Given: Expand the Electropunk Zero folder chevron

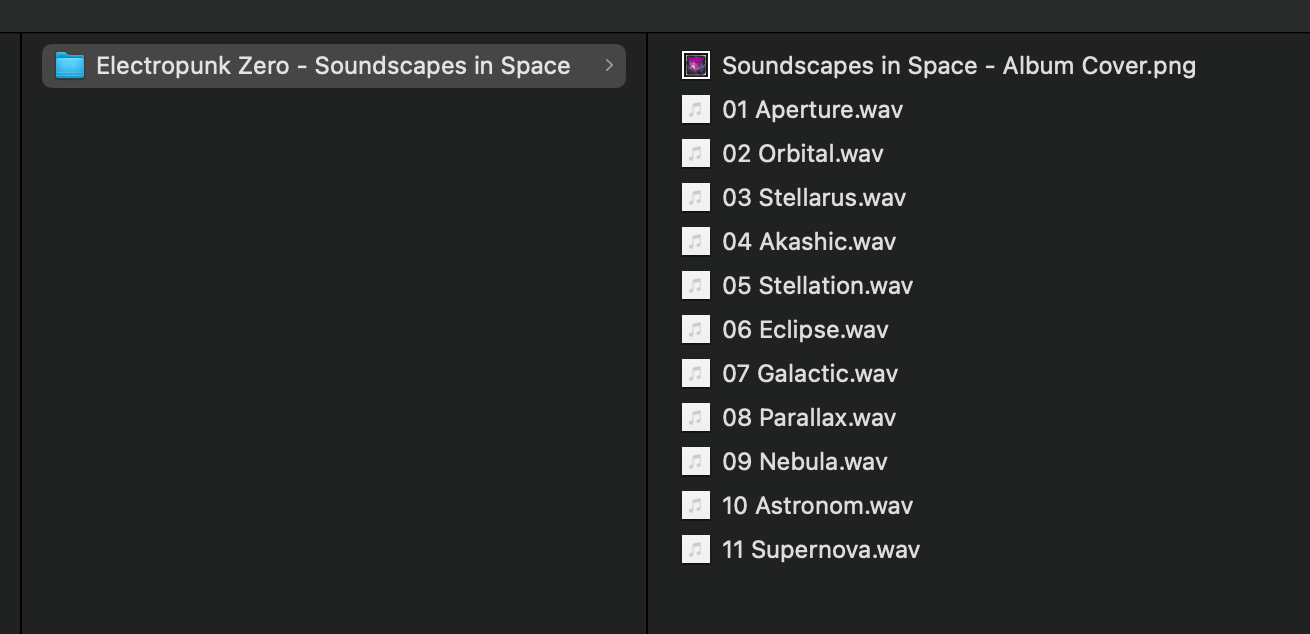Looking at the screenshot, I should tap(609, 66).
